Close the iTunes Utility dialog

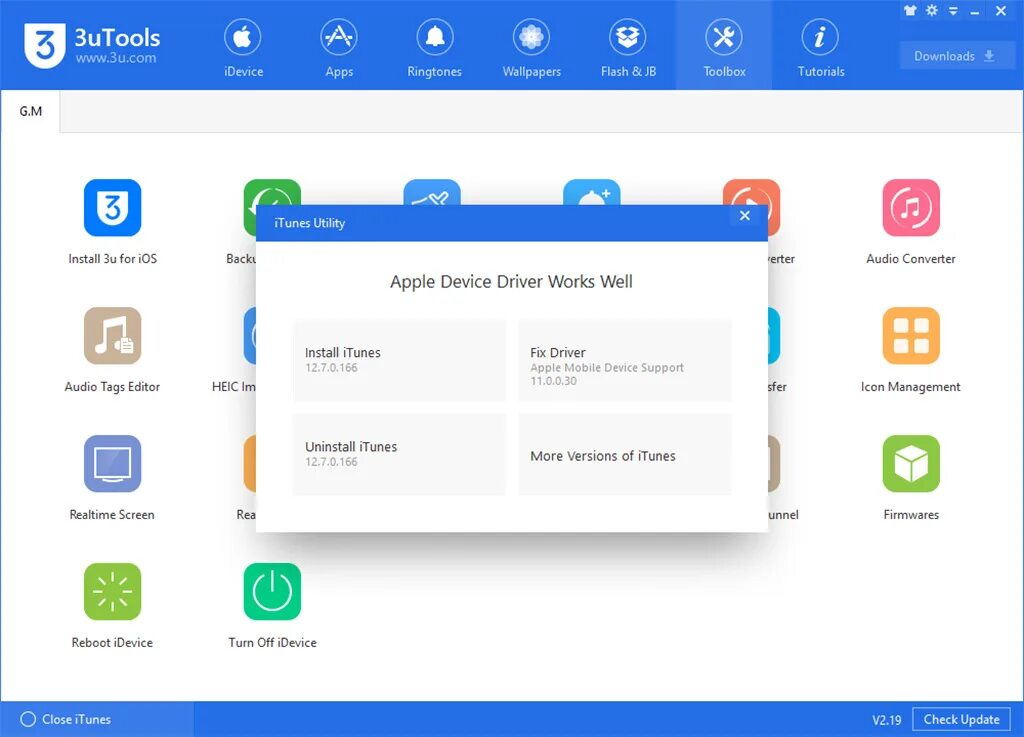(x=744, y=215)
